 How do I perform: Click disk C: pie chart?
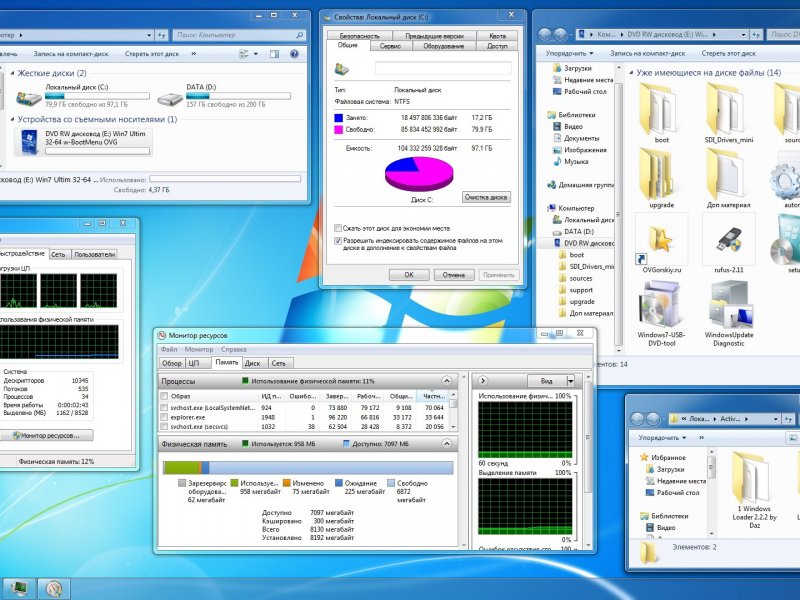[419, 174]
